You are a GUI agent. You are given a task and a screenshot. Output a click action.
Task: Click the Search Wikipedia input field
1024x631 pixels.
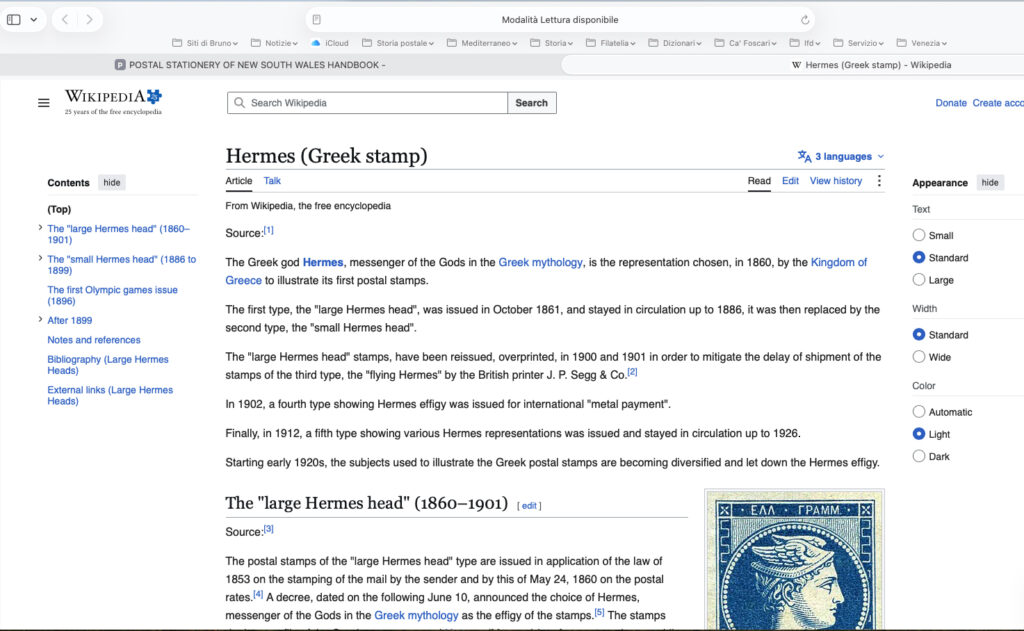(368, 103)
